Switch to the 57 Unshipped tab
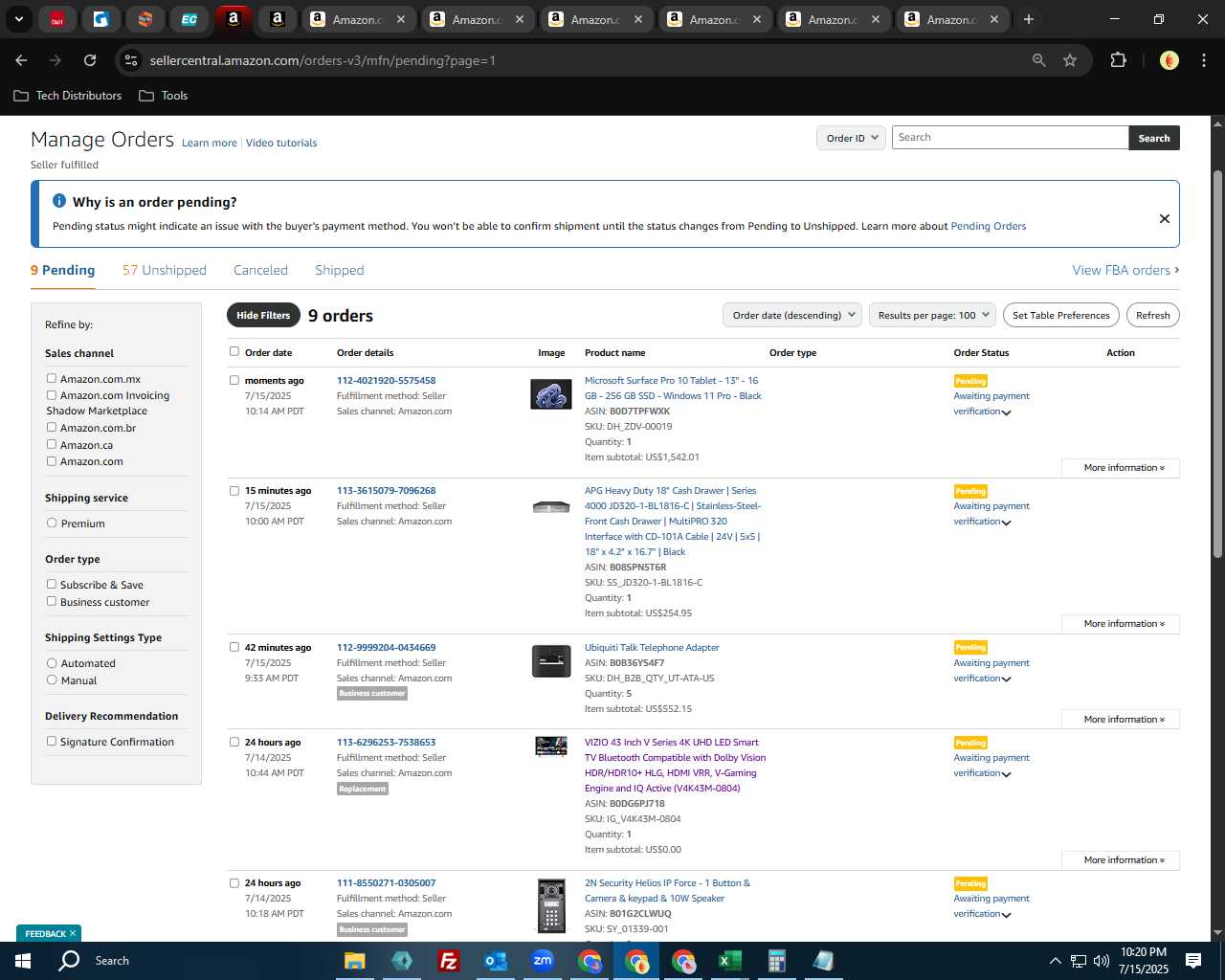Screen dimensions: 1225x980 pyautogui.click(x=165, y=270)
